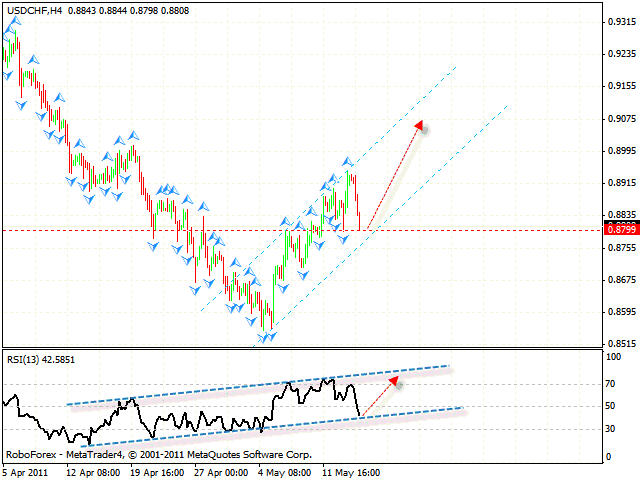Click the RSI 30 level label

pyautogui.click(x=608, y=429)
